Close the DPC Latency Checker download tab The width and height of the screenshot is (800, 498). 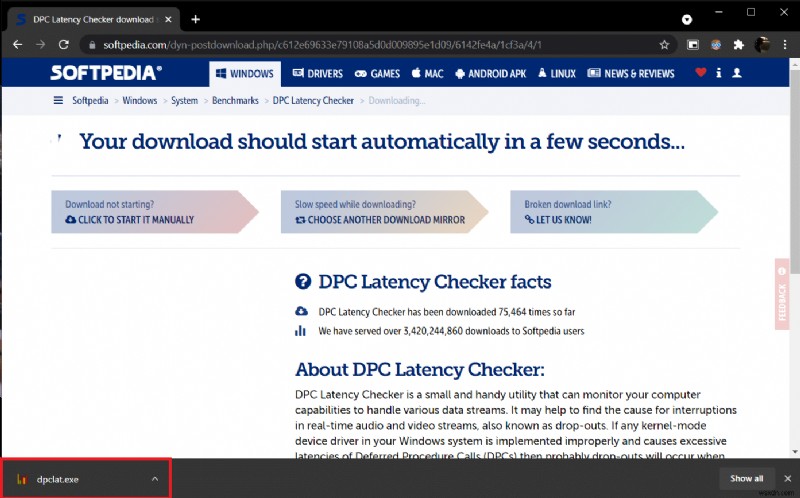tap(168, 19)
